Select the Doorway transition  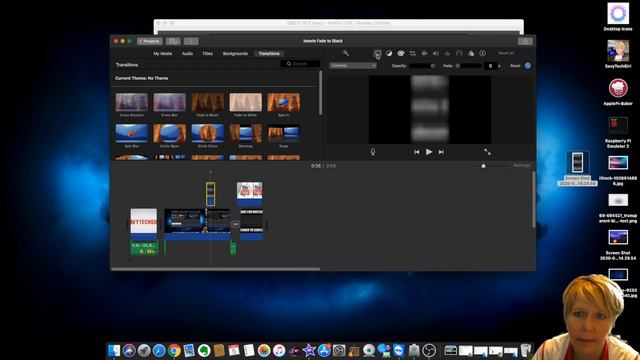(245, 133)
